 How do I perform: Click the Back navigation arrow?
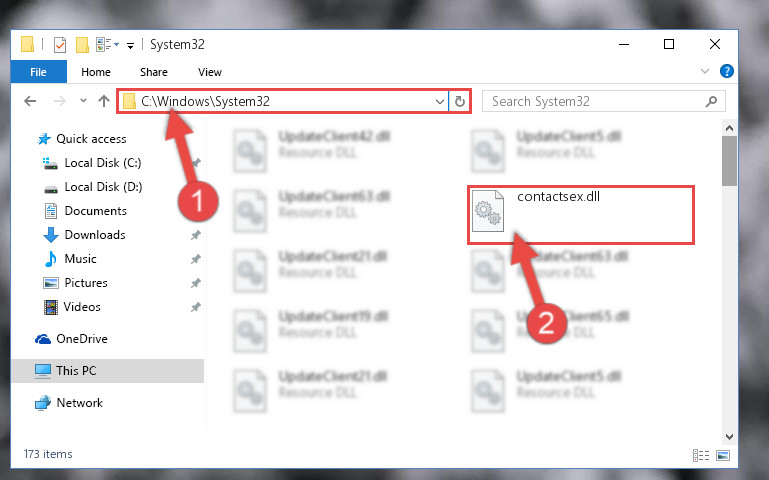click(30, 101)
